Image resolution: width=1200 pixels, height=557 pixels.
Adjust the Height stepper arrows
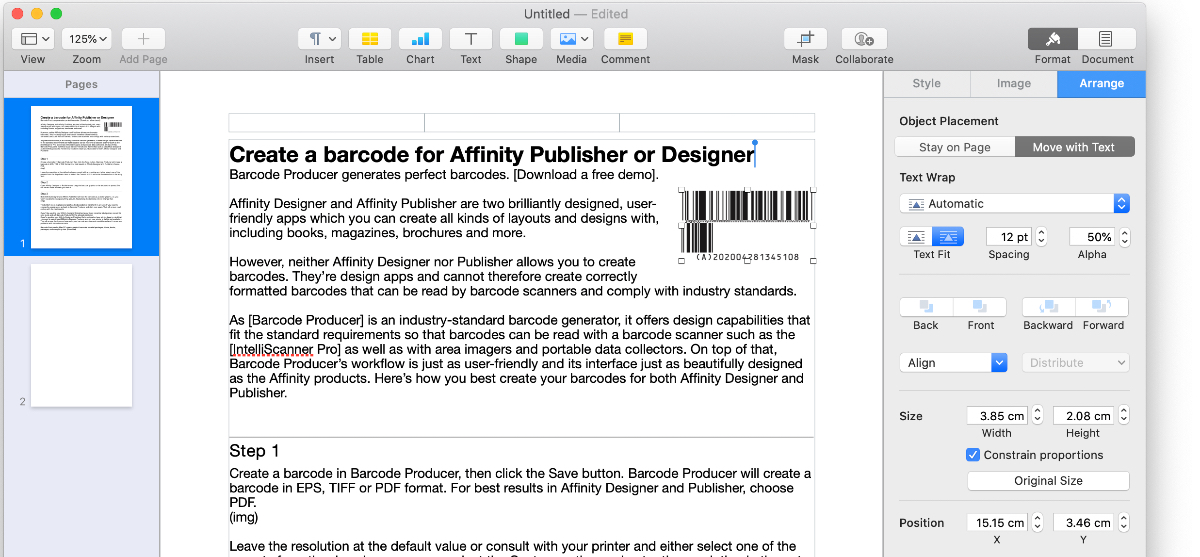1123,416
